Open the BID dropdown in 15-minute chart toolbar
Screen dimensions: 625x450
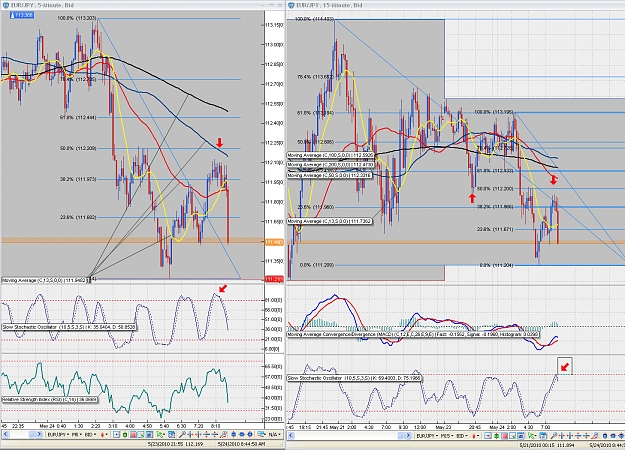(x=462, y=436)
